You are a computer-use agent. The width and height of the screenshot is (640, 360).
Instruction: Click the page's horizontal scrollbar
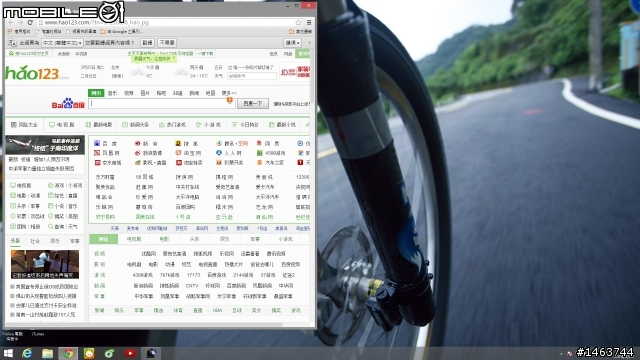pos(144,325)
